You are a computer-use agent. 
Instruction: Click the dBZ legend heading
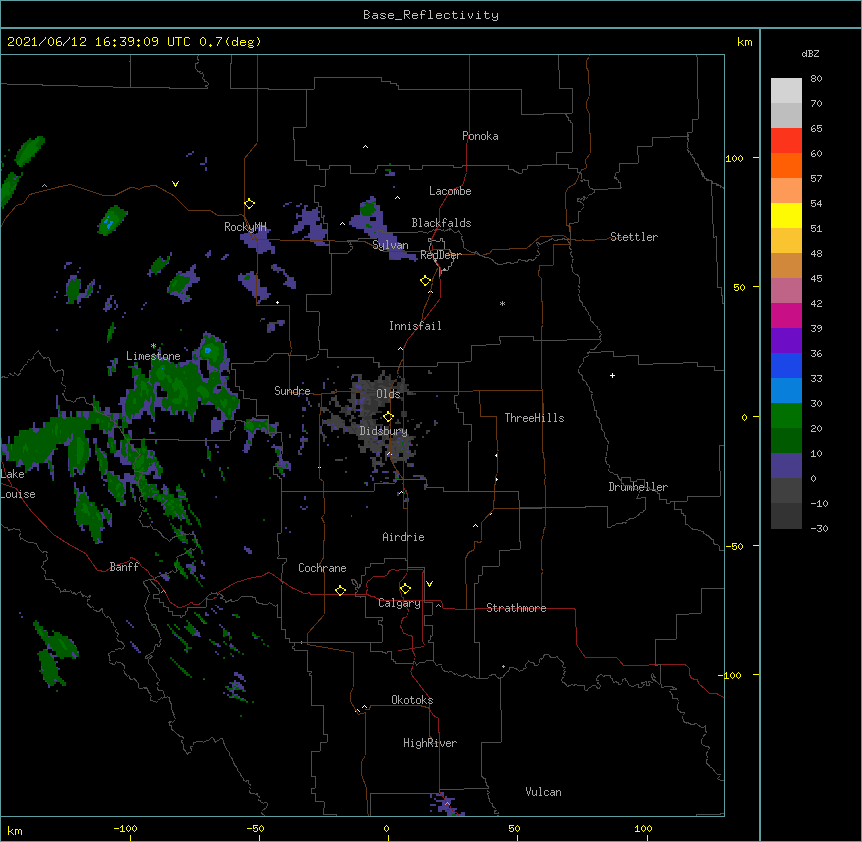pyautogui.click(x=810, y=54)
